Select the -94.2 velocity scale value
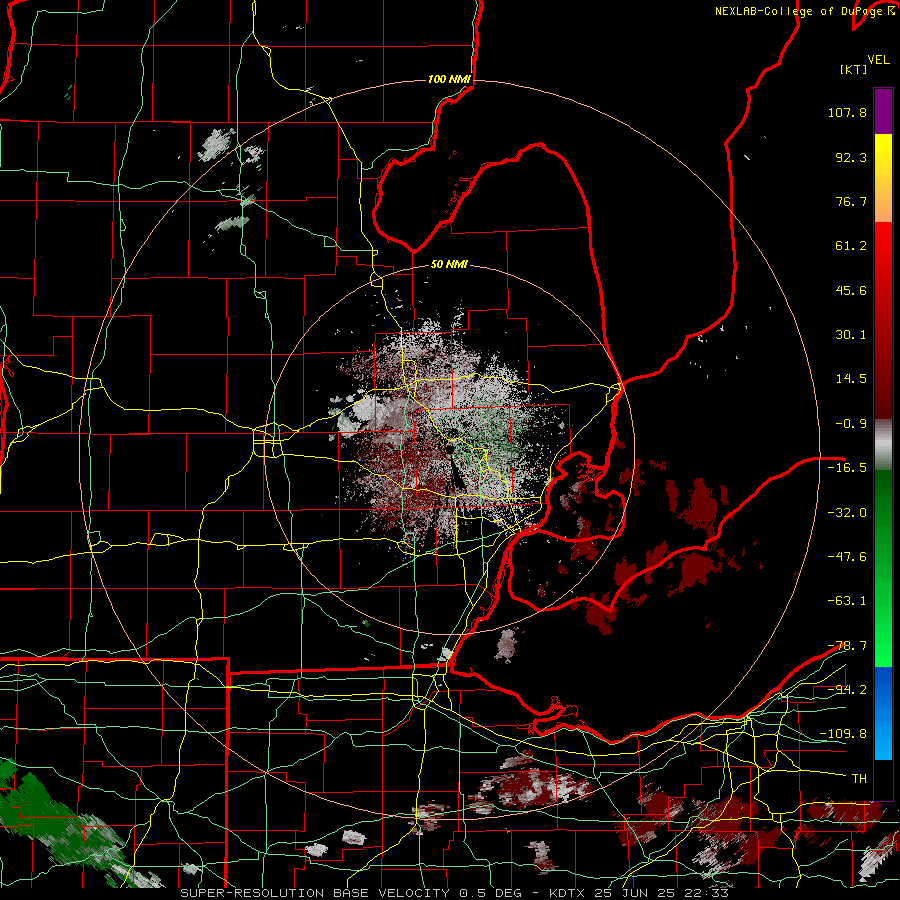This screenshot has width=900, height=900. (x=847, y=689)
